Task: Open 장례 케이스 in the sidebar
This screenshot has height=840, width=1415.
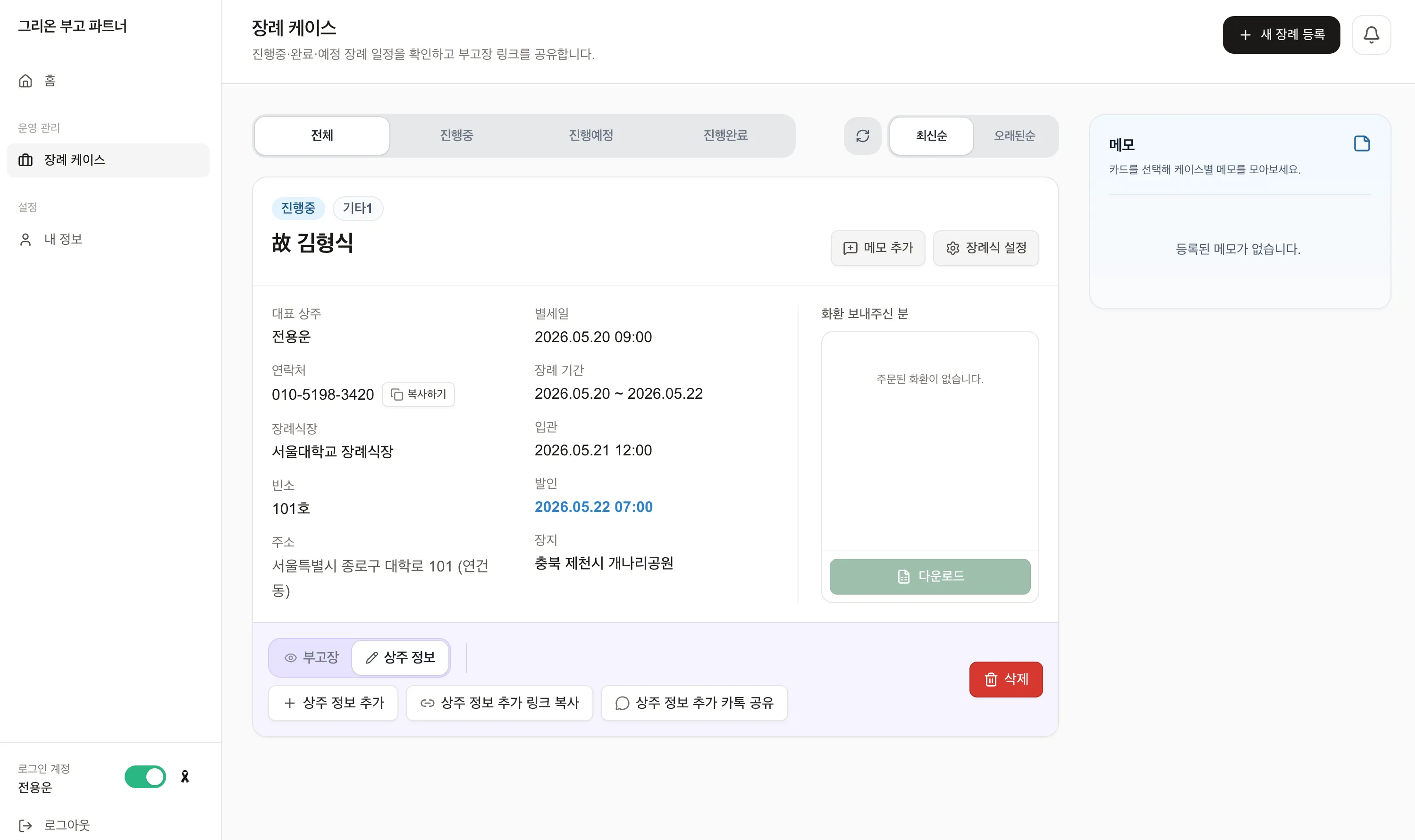Action: pyautogui.click(x=108, y=160)
